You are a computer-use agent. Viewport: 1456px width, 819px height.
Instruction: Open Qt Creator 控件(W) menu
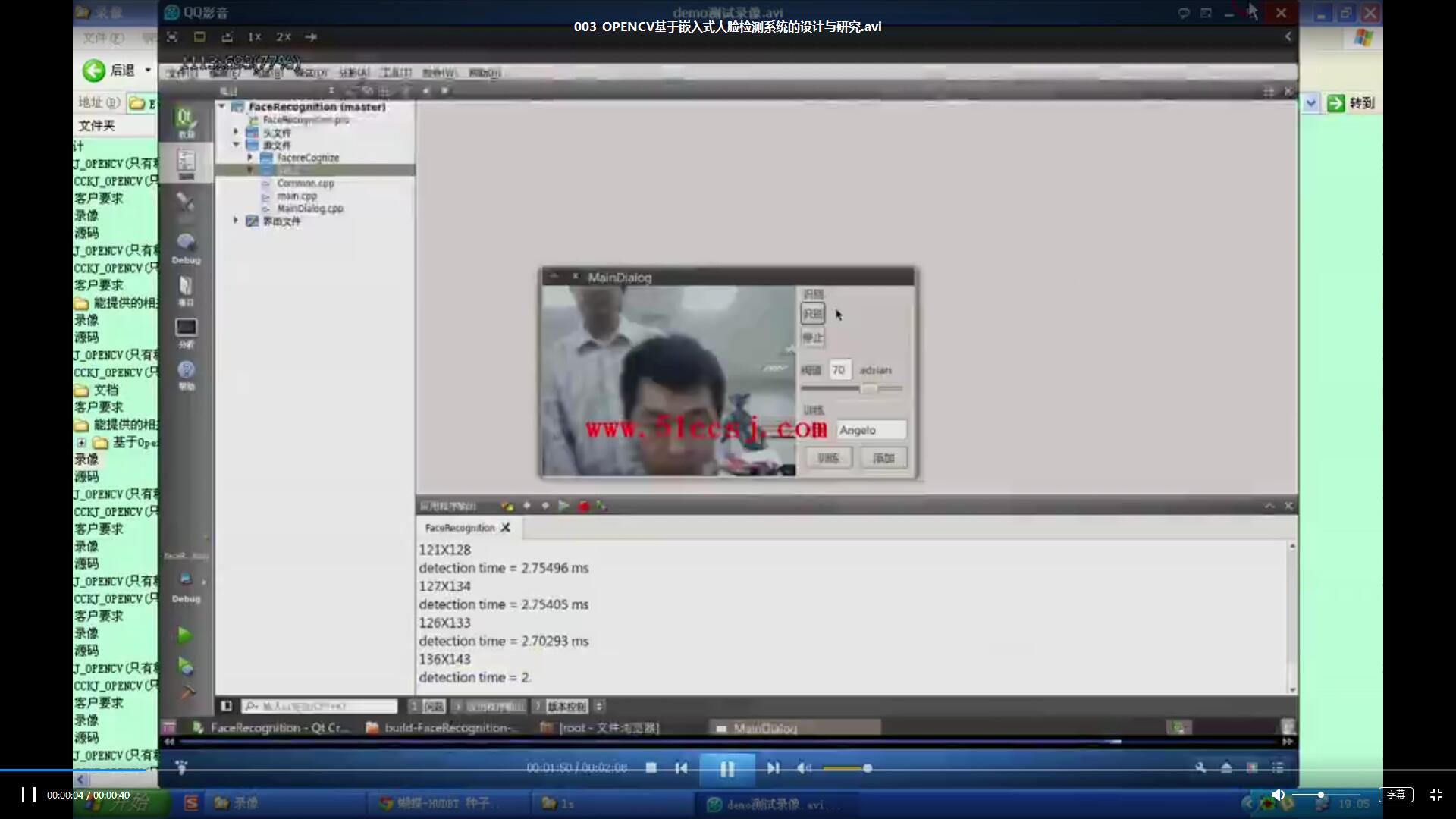440,73
